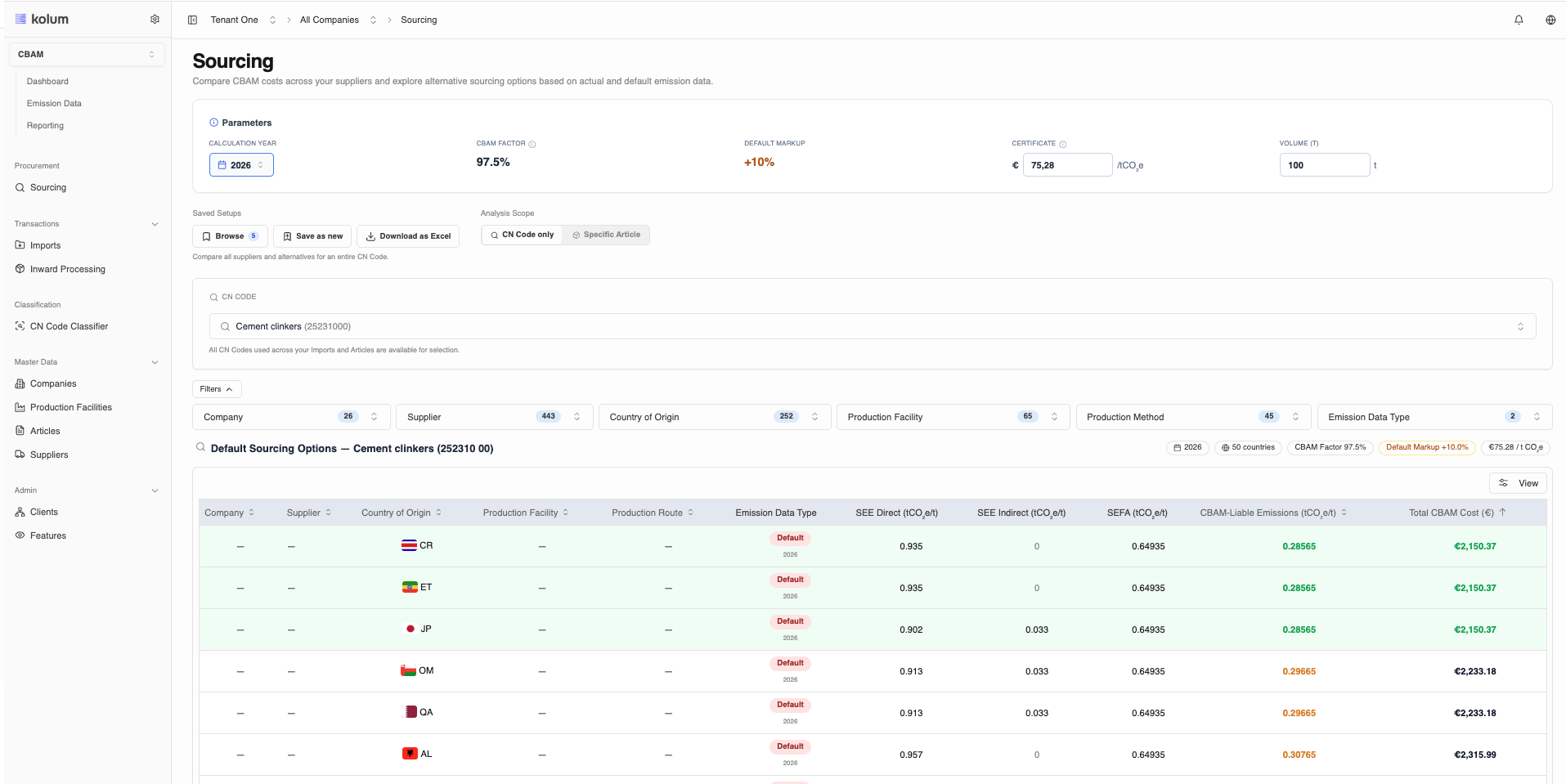The height and width of the screenshot is (784, 1566).
Task: Open the settings gear next to kolum logo
Action: 155,20
